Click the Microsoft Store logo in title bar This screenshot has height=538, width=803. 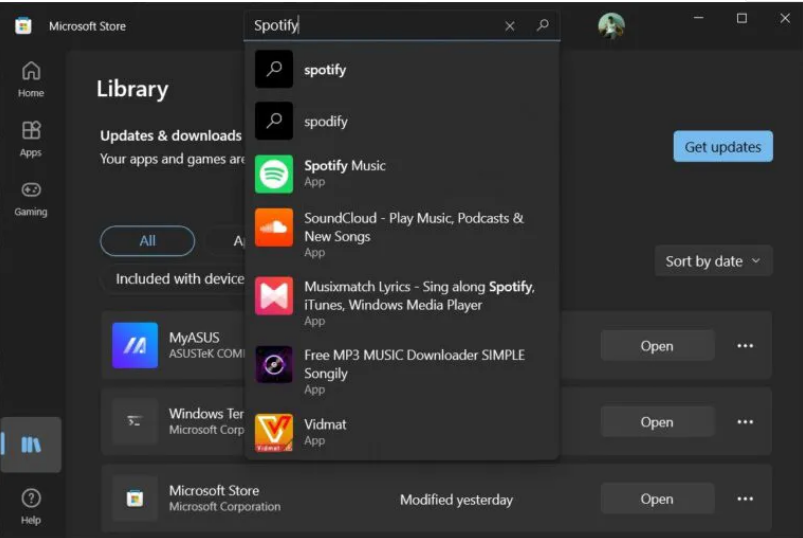tap(23, 26)
